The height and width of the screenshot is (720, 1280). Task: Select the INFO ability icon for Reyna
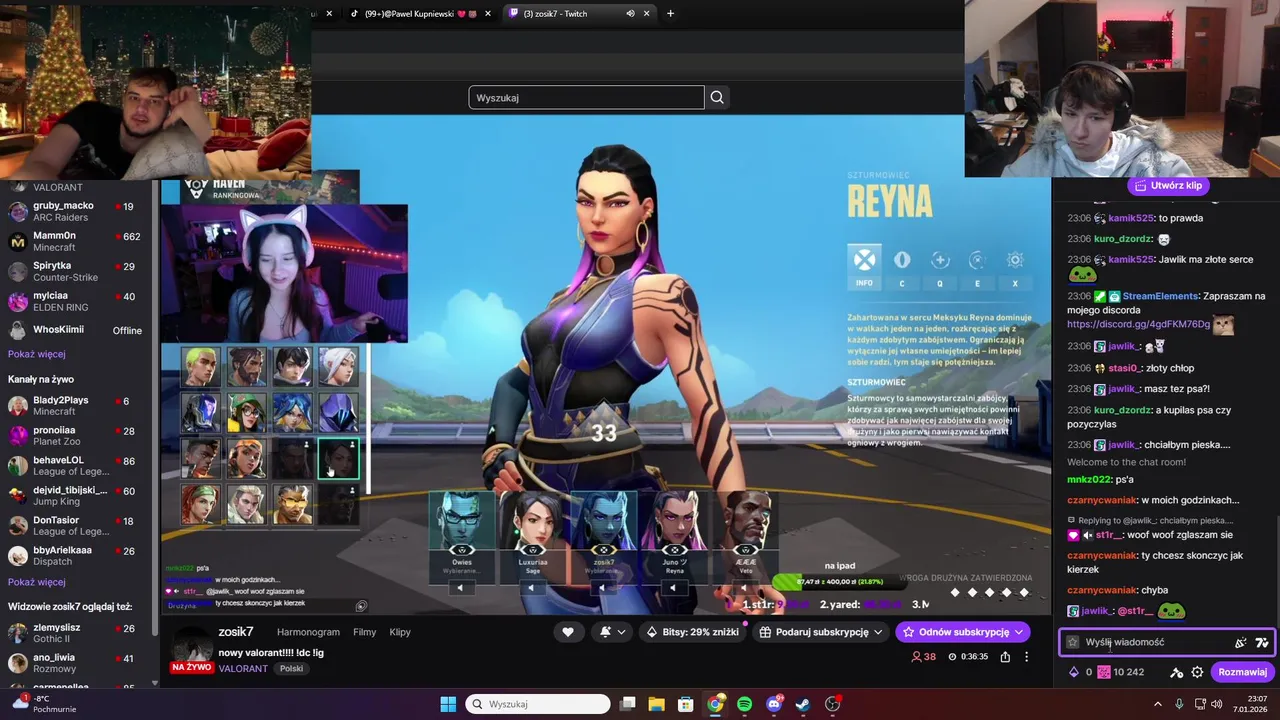click(864, 266)
